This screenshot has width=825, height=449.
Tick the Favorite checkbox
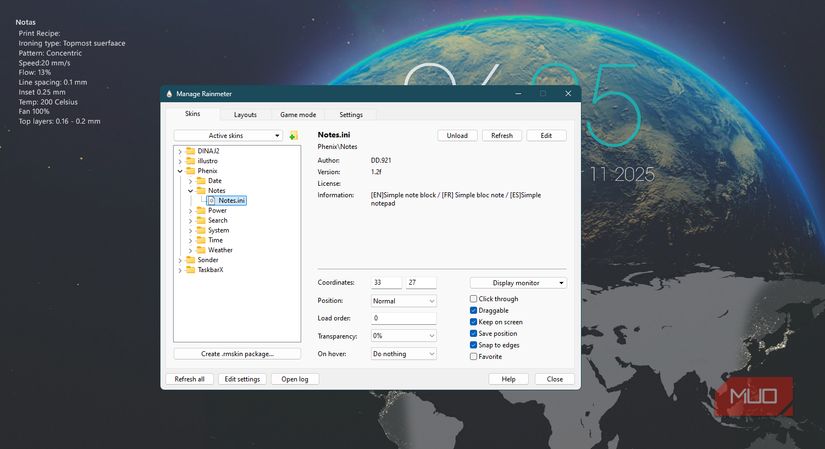click(x=474, y=356)
